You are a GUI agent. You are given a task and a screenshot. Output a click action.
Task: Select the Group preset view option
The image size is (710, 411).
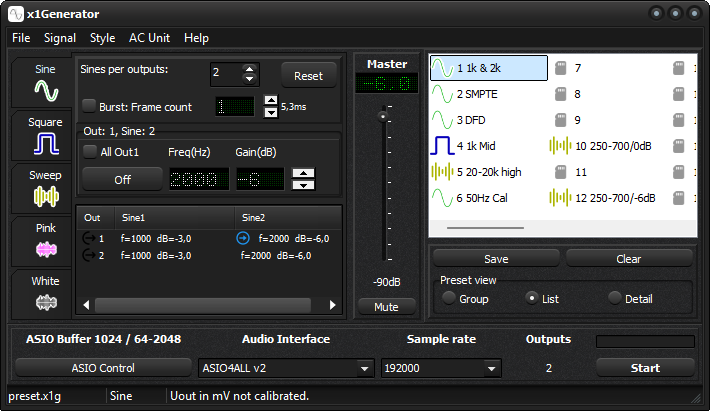(450, 298)
